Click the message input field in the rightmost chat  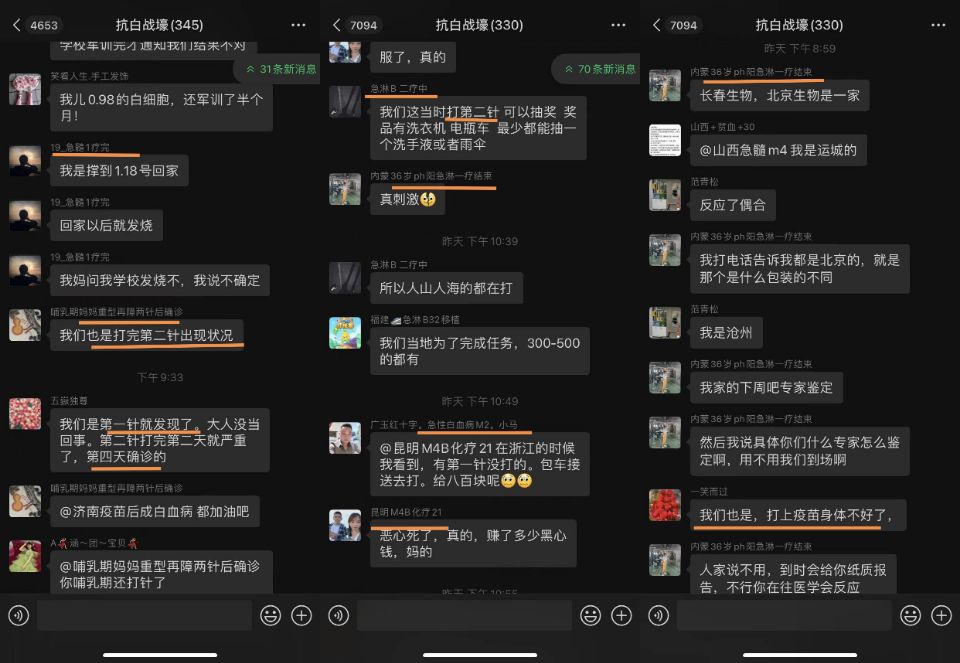pyautogui.click(x=784, y=615)
